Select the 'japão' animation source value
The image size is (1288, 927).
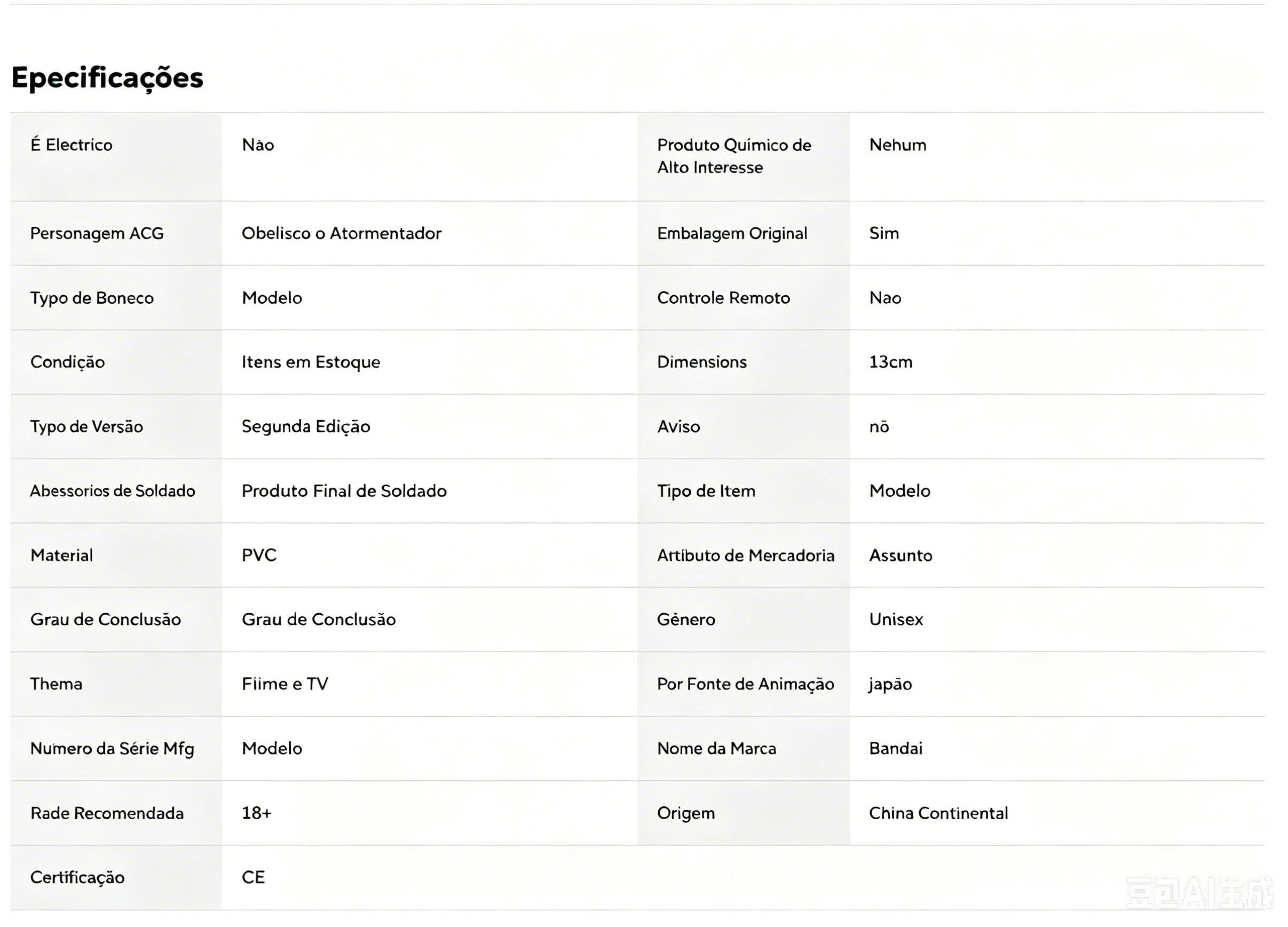(x=890, y=685)
